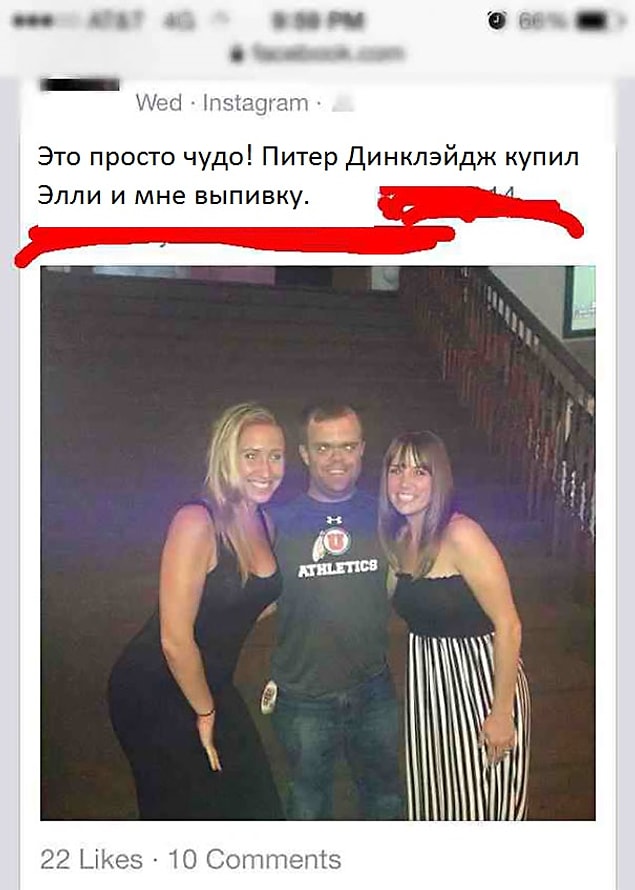View the 10 Comments thread
This screenshot has width=635, height=890.
(x=255, y=859)
